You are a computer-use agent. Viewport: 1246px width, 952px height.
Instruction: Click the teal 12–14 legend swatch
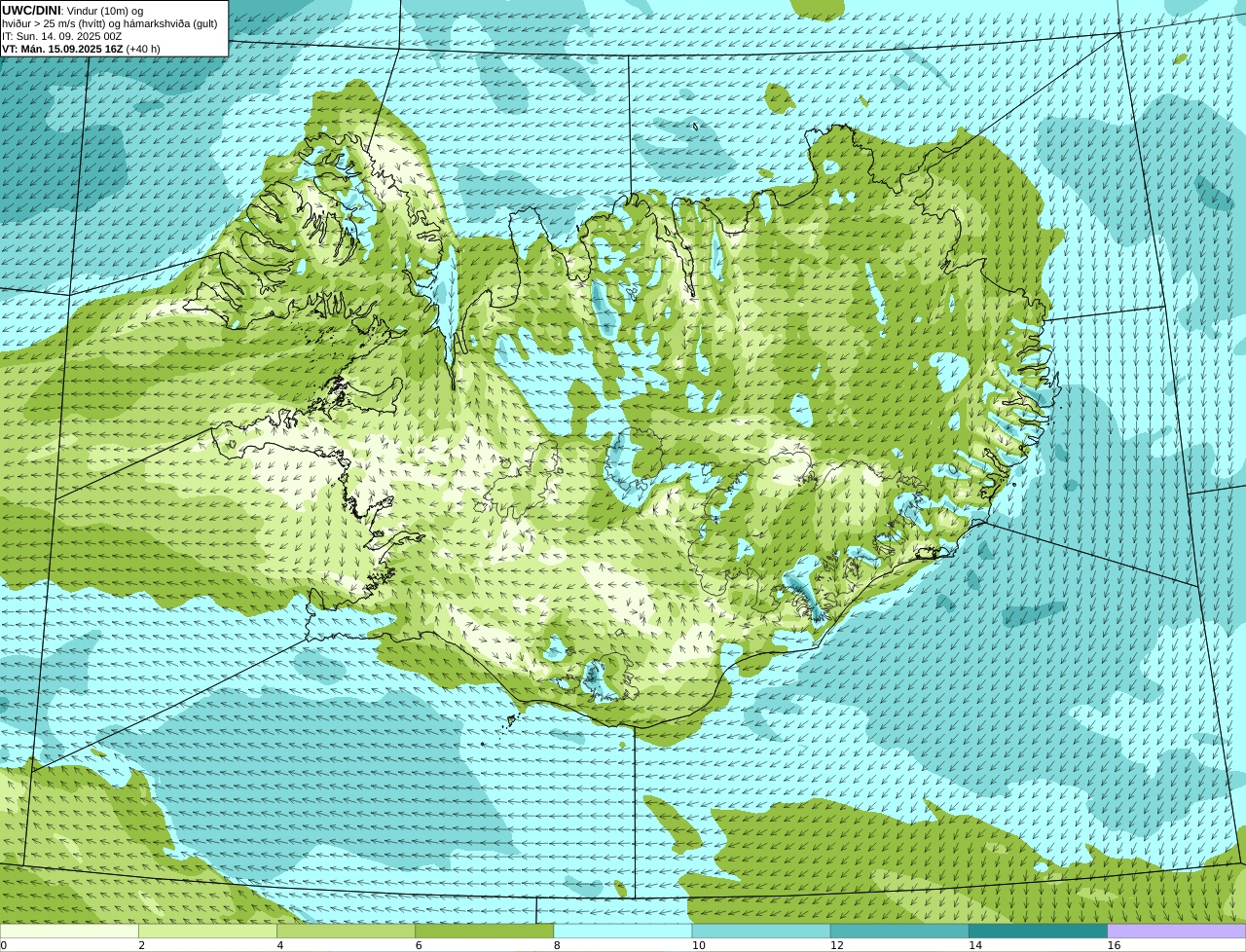(899, 932)
